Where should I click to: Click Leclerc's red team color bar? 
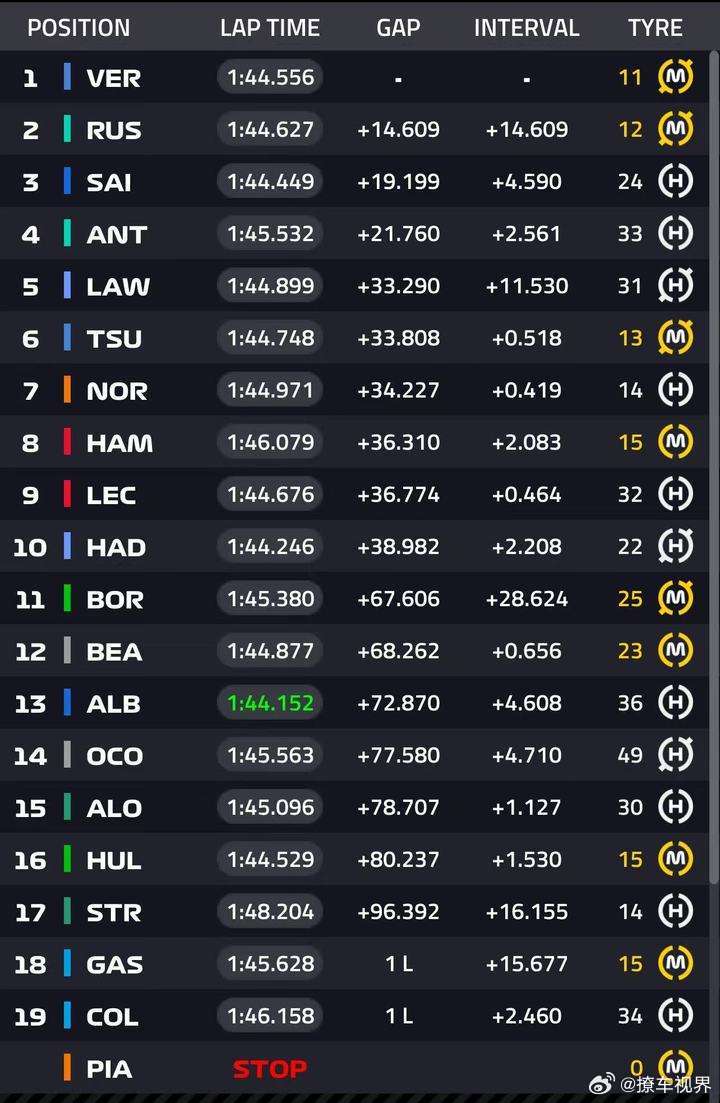(68, 494)
